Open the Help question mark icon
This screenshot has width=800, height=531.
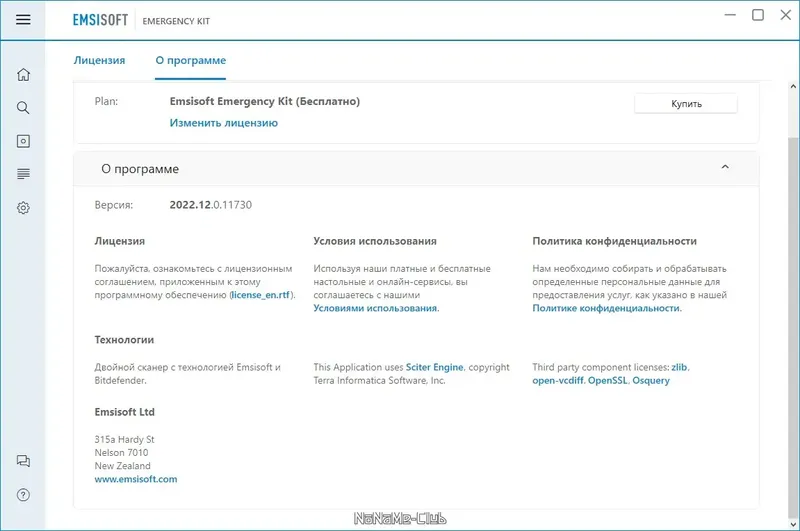tap(23, 495)
